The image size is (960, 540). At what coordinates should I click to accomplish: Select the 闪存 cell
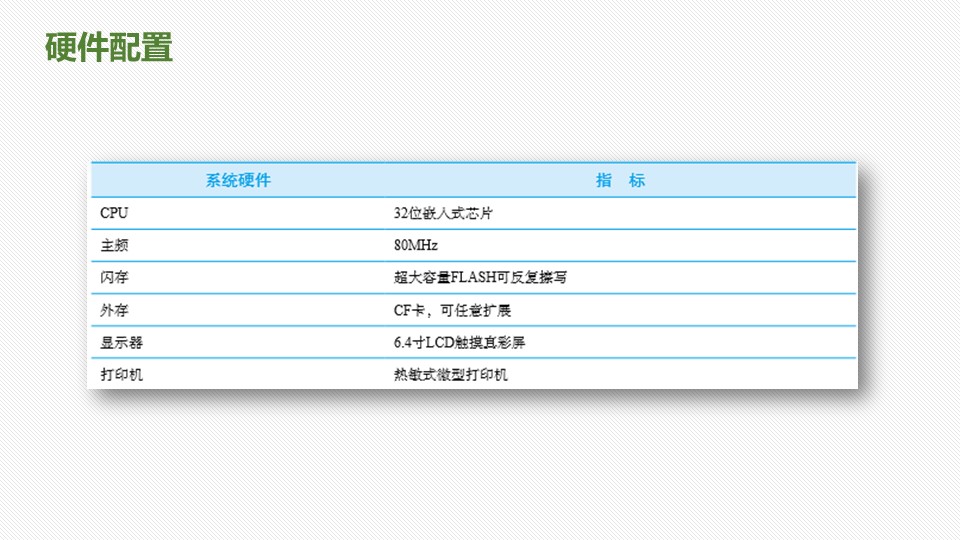[x=238, y=277]
